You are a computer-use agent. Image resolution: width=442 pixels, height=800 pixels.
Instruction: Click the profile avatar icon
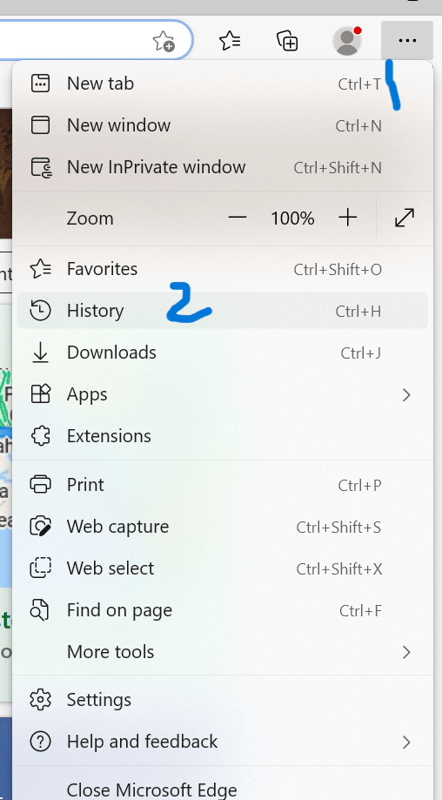tap(348, 40)
